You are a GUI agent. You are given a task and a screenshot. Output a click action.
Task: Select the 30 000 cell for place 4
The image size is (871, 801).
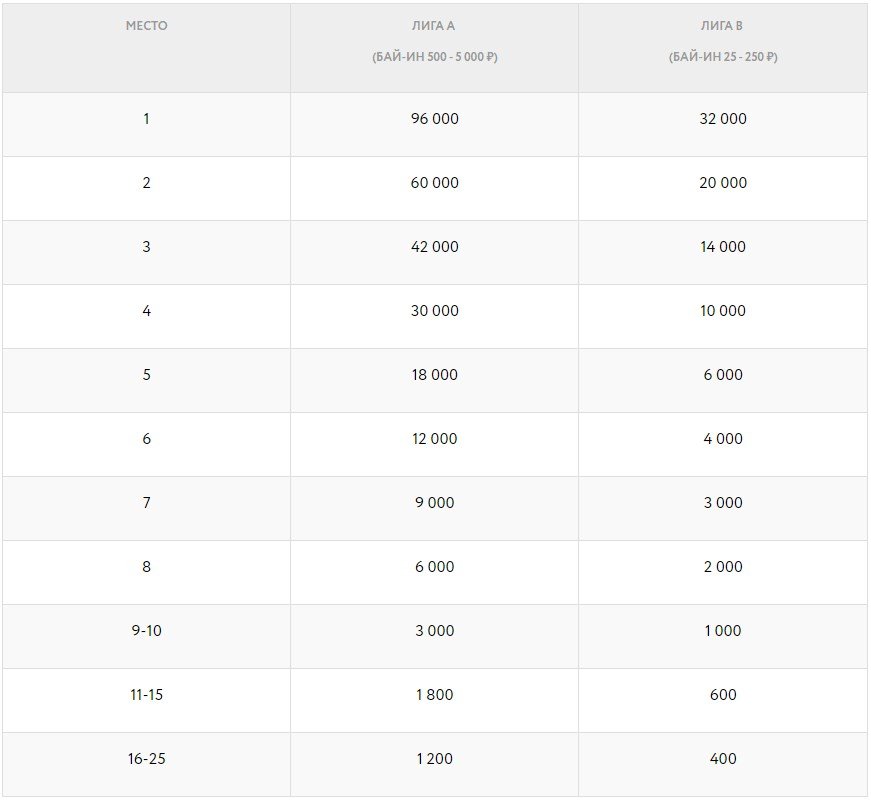pos(434,311)
